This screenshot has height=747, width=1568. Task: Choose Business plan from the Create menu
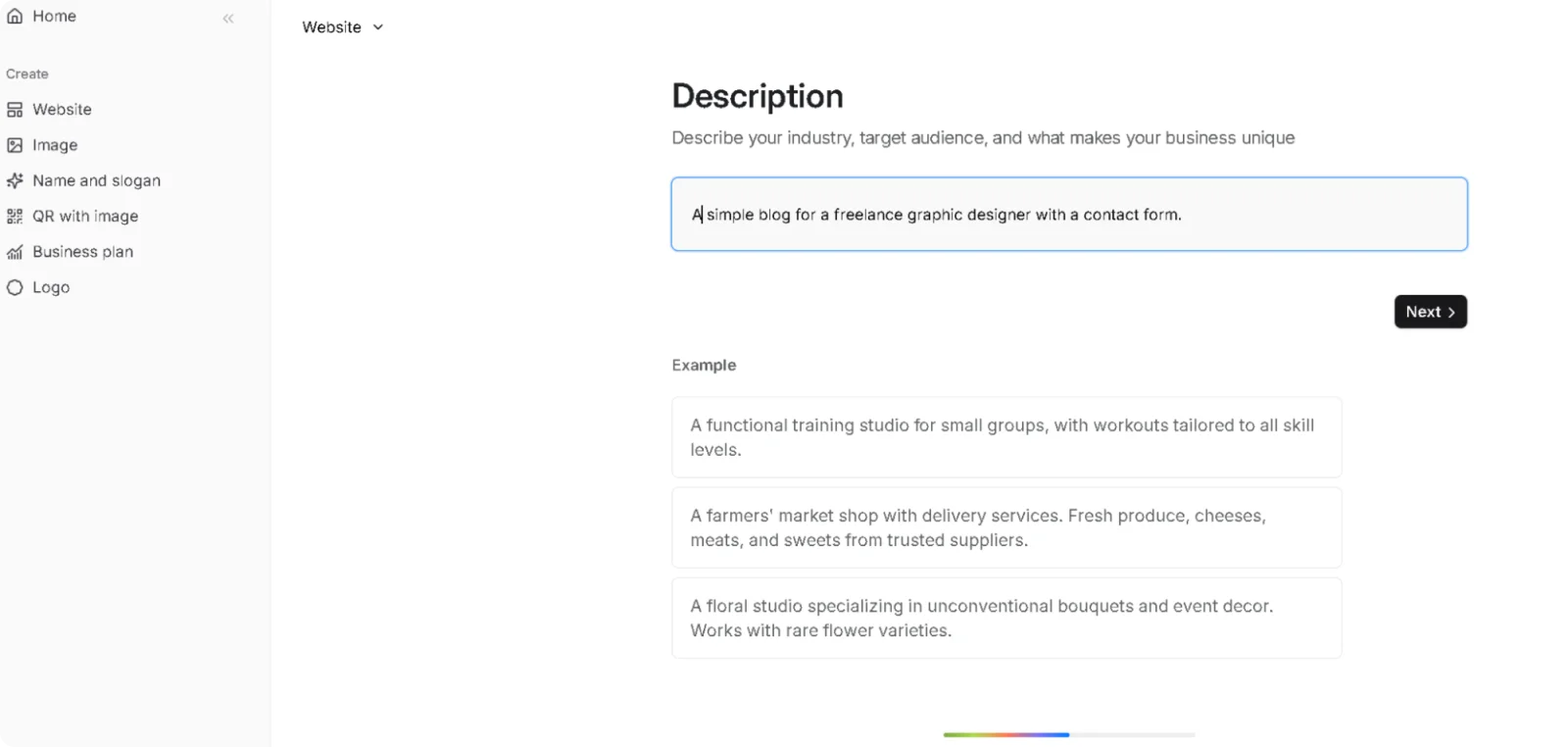tap(82, 251)
